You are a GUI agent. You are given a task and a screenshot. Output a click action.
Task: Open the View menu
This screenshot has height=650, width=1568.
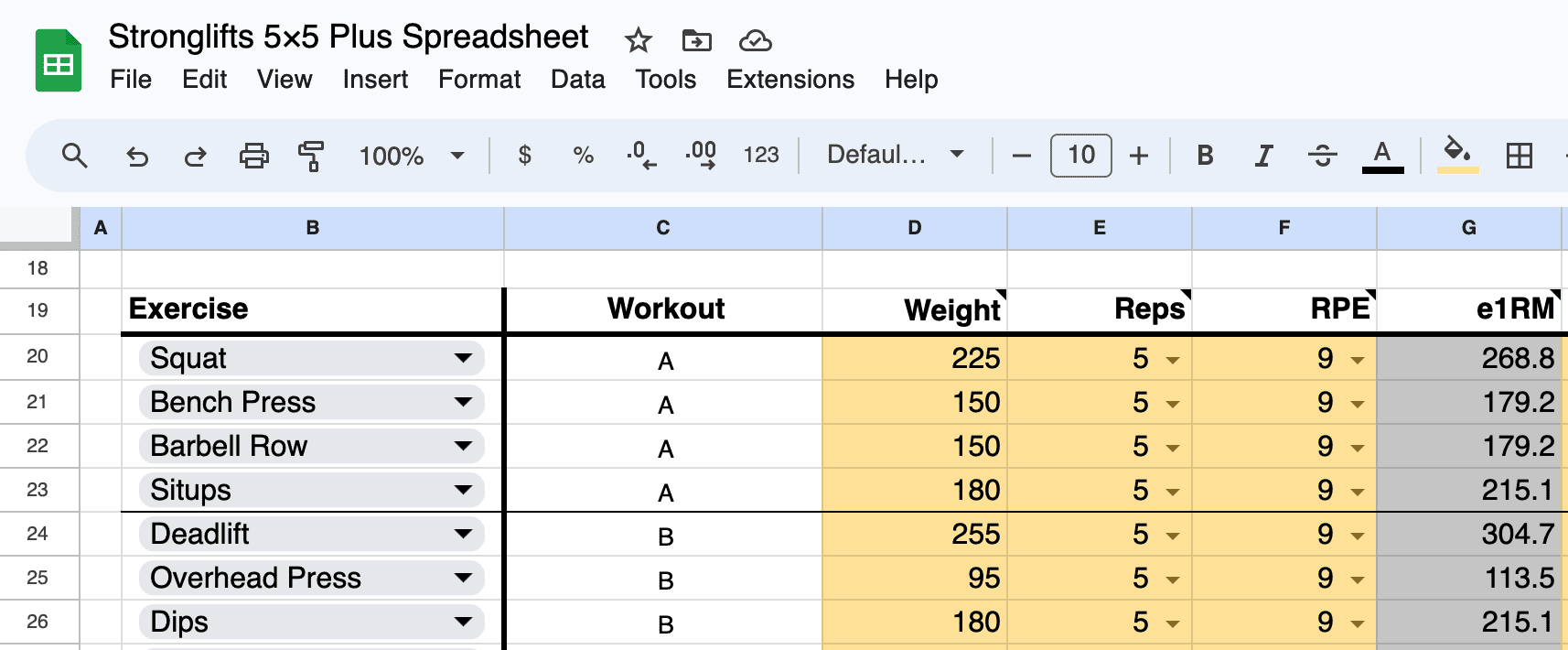point(285,80)
